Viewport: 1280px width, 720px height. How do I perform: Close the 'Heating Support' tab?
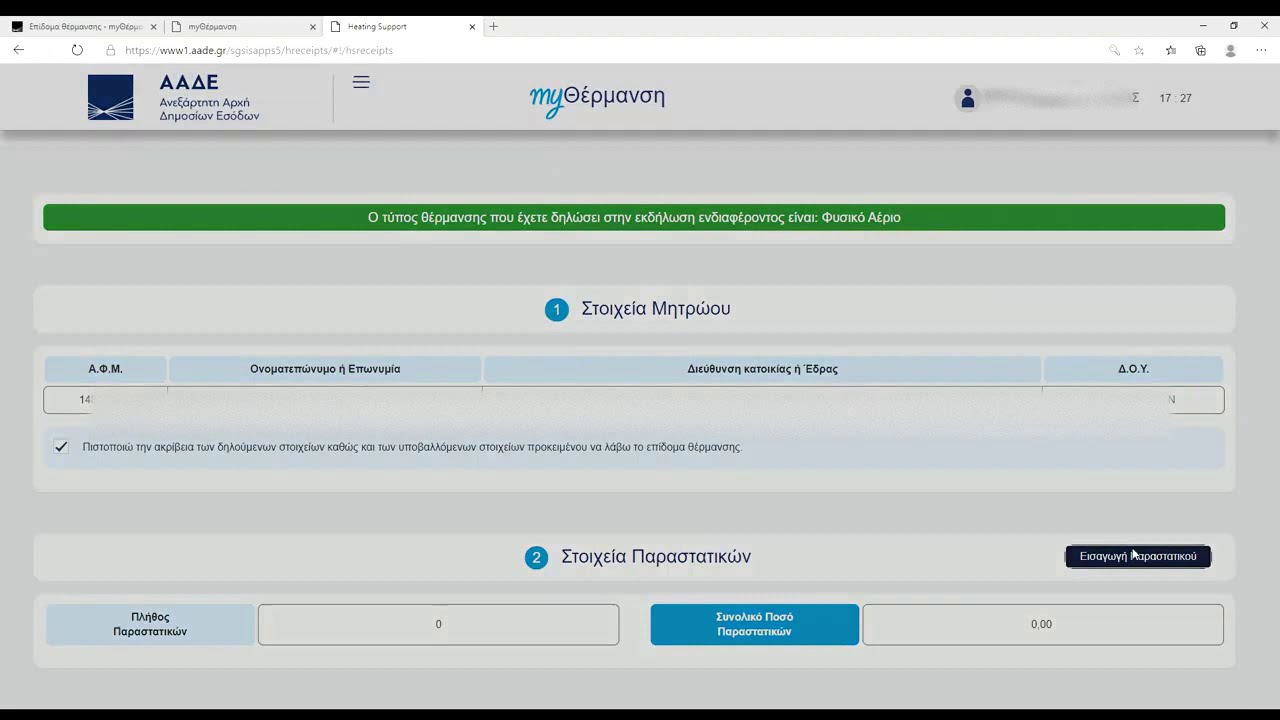(472, 27)
